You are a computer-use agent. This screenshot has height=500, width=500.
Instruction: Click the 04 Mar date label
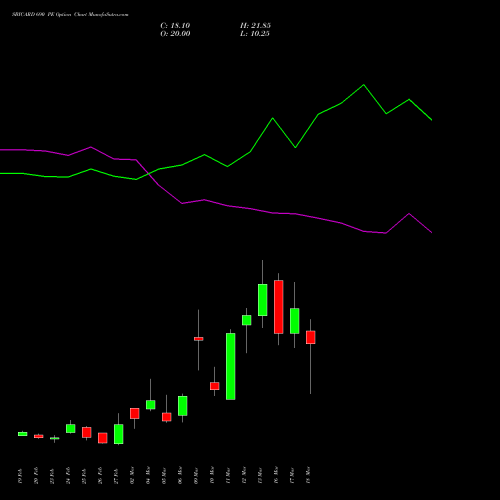pyautogui.click(x=148, y=475)
